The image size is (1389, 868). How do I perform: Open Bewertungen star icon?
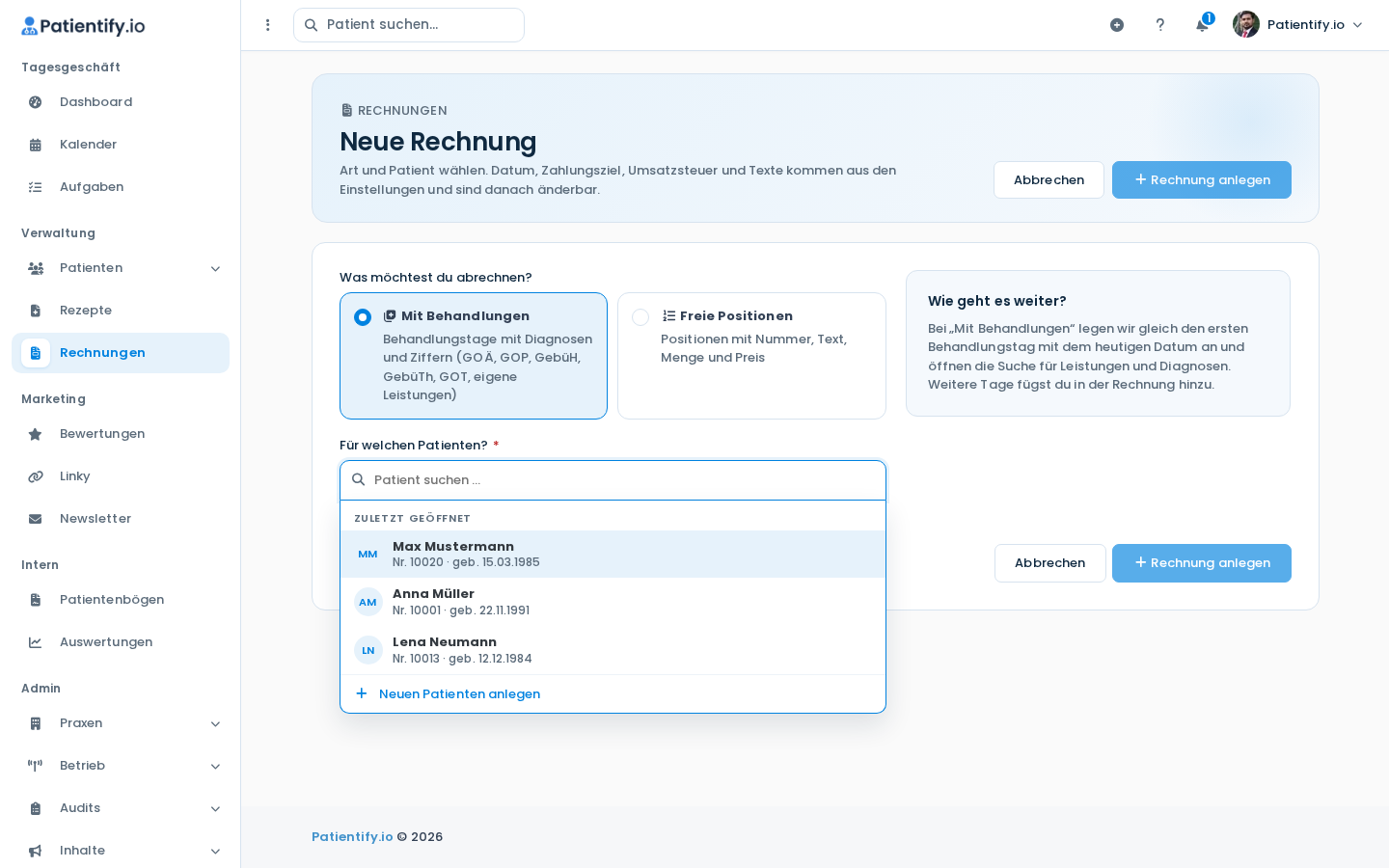(36, 434)
